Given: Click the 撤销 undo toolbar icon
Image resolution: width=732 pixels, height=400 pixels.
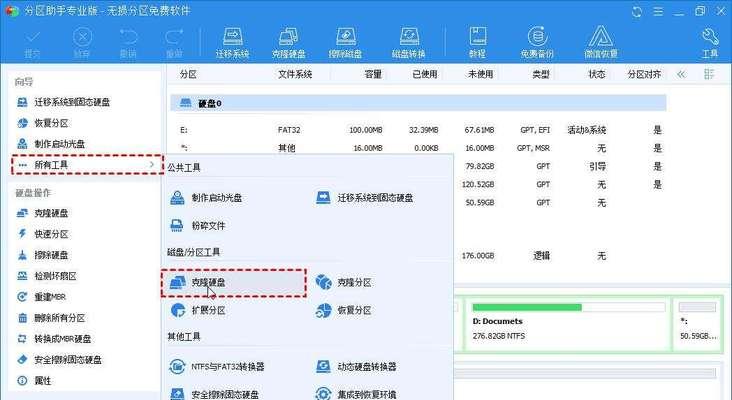Looking at the screenshot, I should (128, 43).
